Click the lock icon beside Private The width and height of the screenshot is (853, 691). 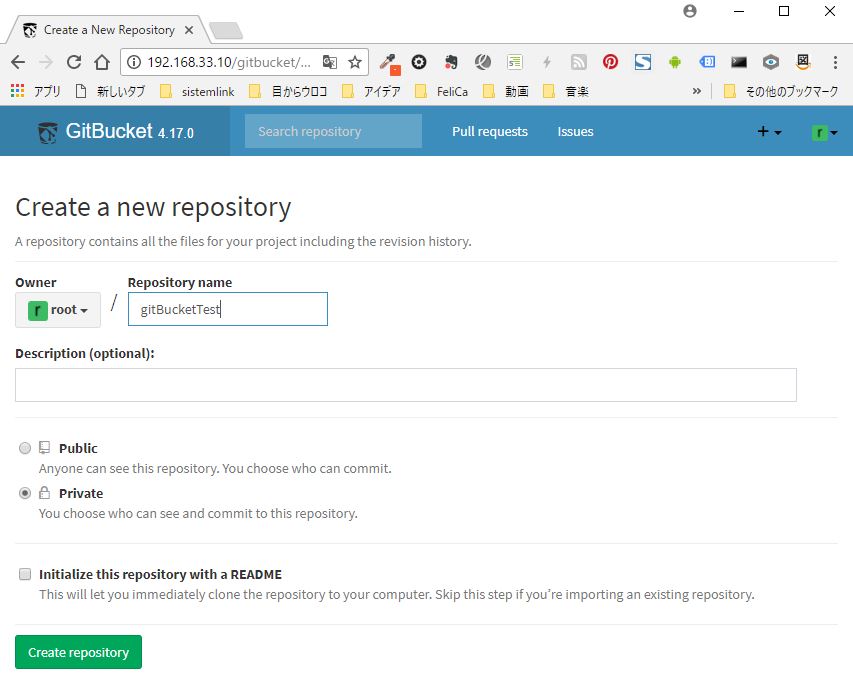pos(45,493)
